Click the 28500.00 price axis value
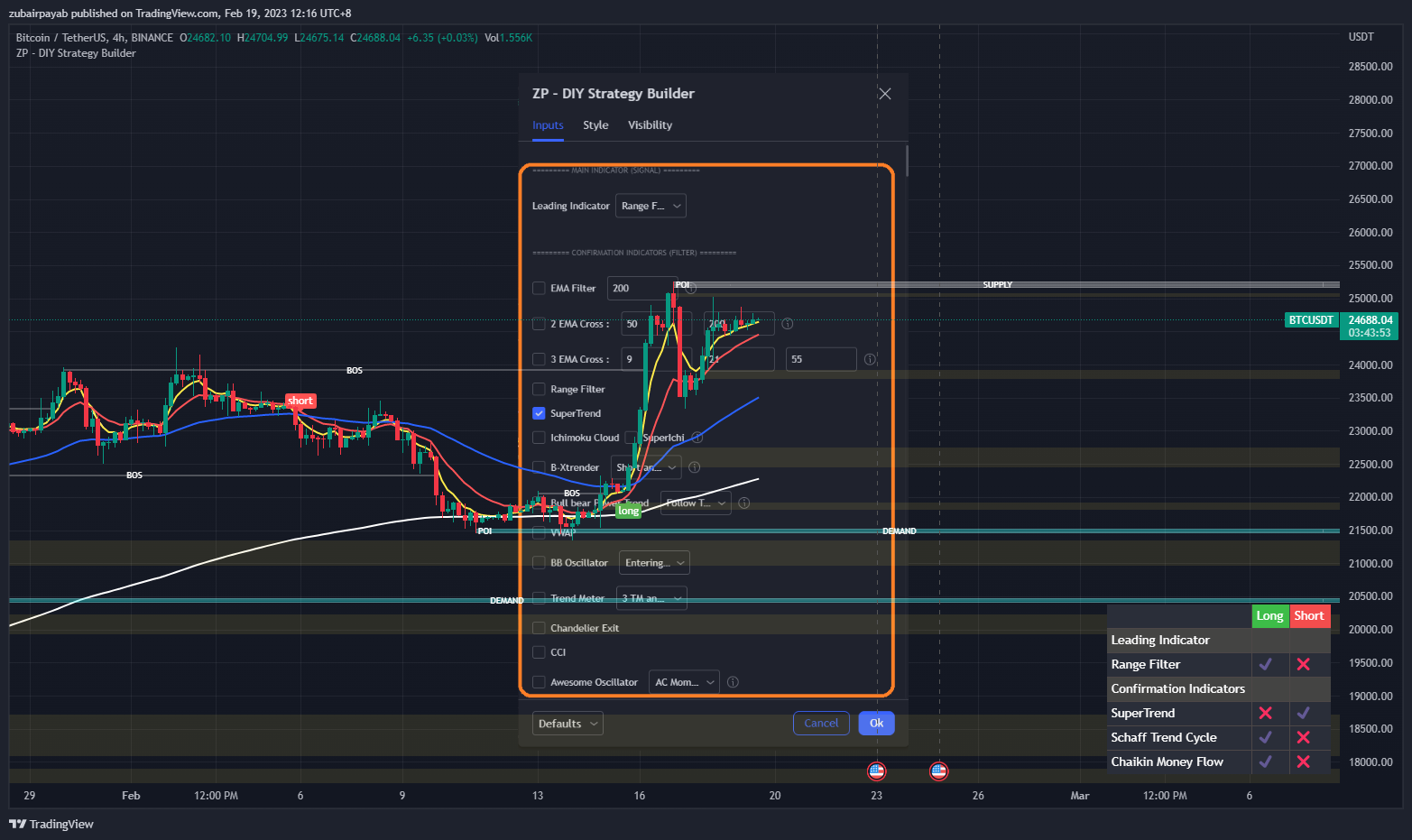Screen dimensions: 1412x840 coord(1370,67)
